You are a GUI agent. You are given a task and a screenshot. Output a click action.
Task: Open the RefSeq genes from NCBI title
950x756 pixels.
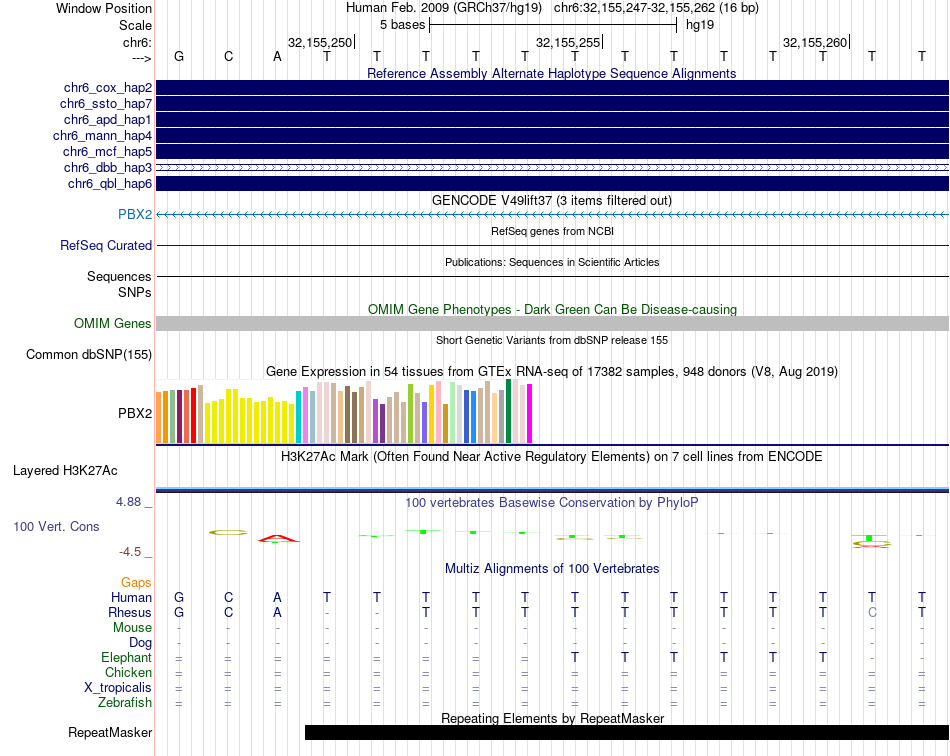pyautogui.click(x=553, y=231)
